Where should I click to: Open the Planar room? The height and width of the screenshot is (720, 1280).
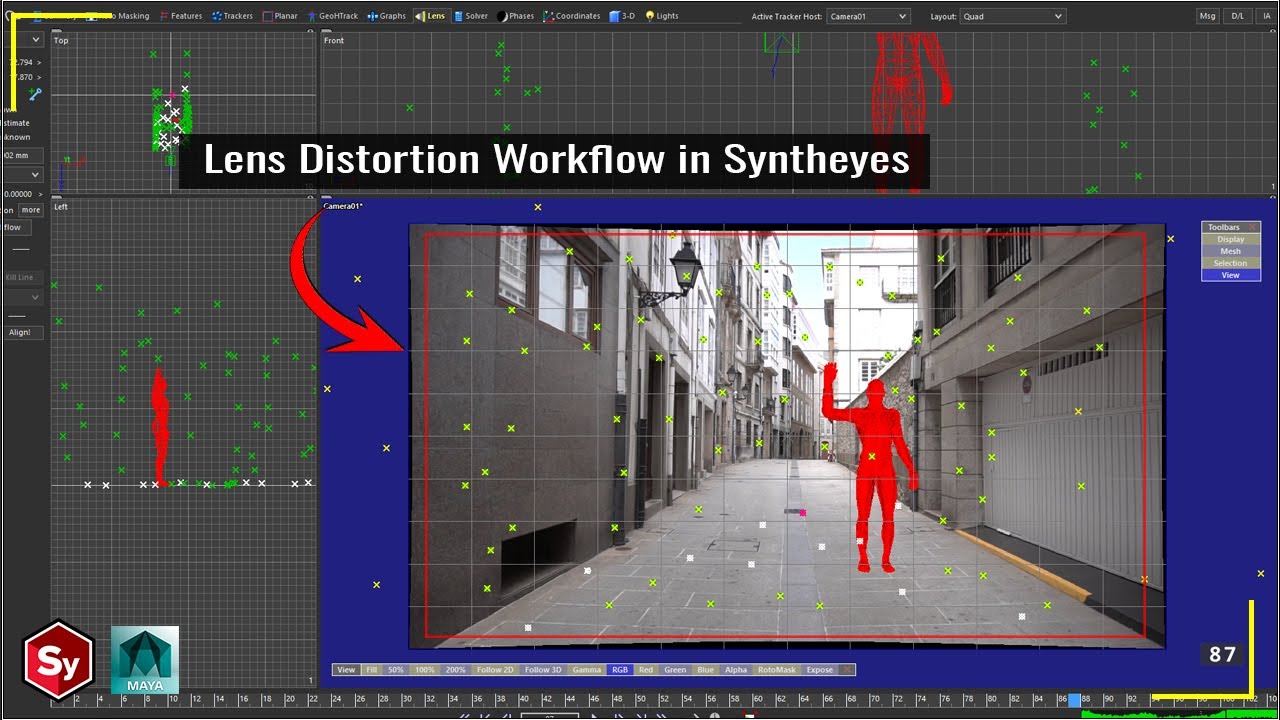(x=281, y=16)
